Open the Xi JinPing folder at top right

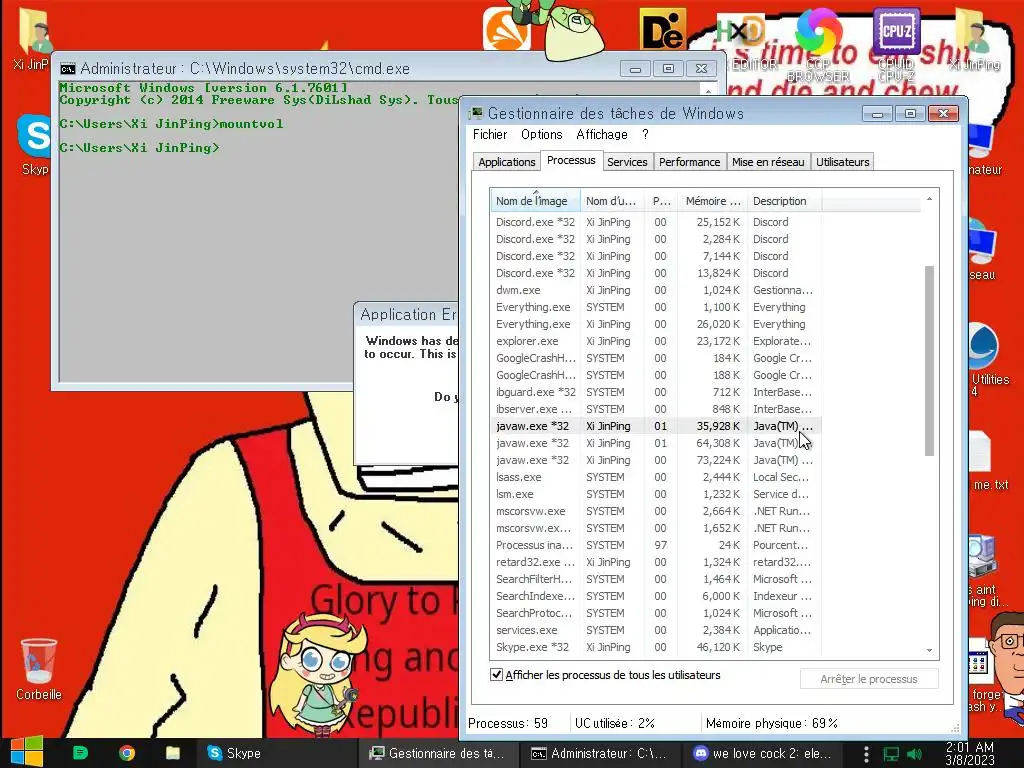[x=974, y=39]
